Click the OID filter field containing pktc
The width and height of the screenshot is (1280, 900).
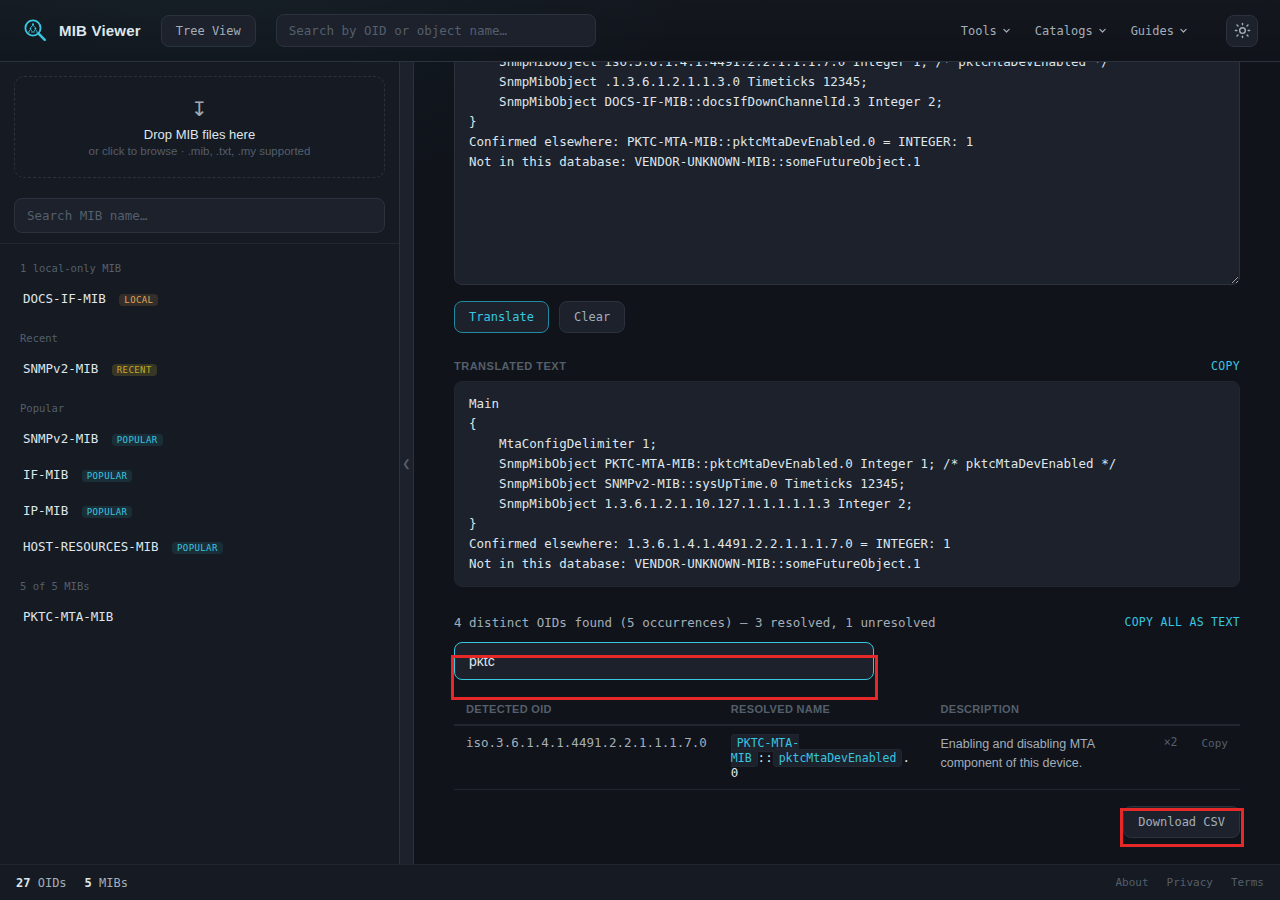coord(664,661)
